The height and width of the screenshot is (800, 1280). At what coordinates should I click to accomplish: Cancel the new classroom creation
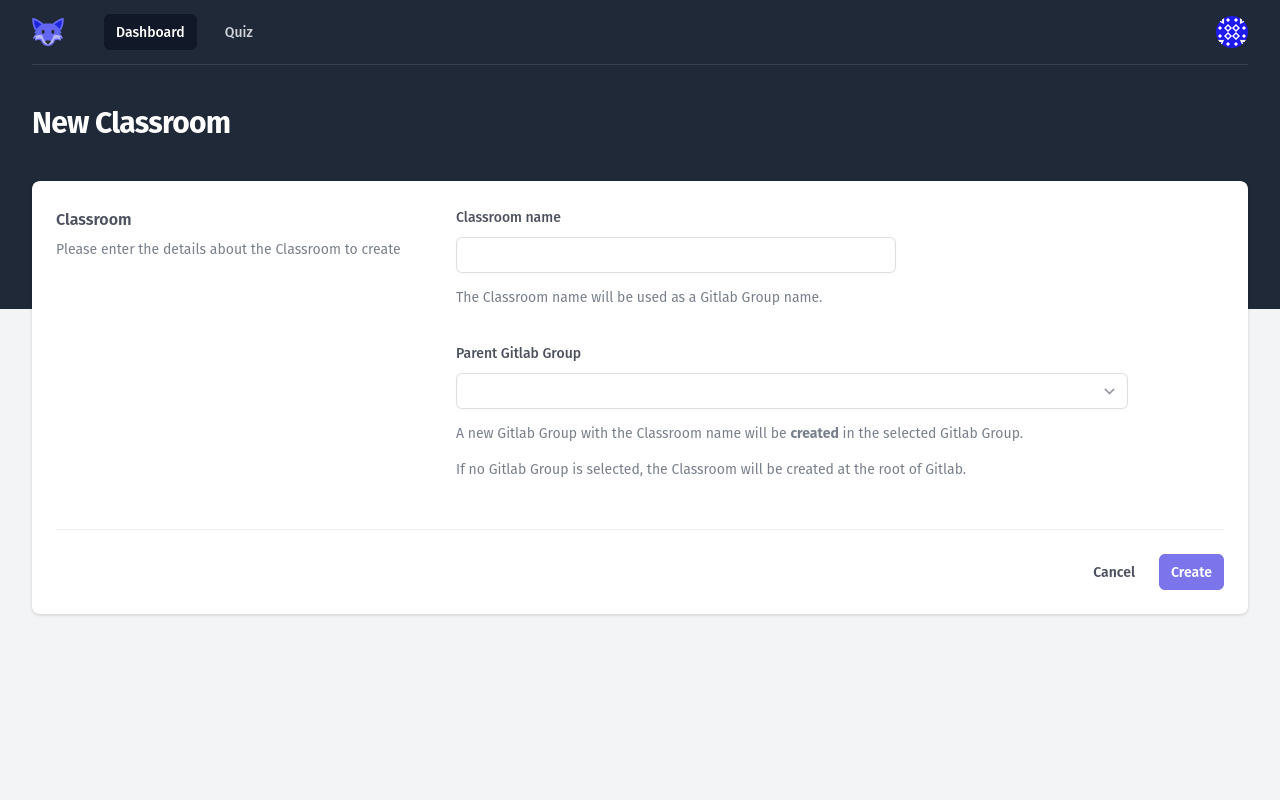1114,572
